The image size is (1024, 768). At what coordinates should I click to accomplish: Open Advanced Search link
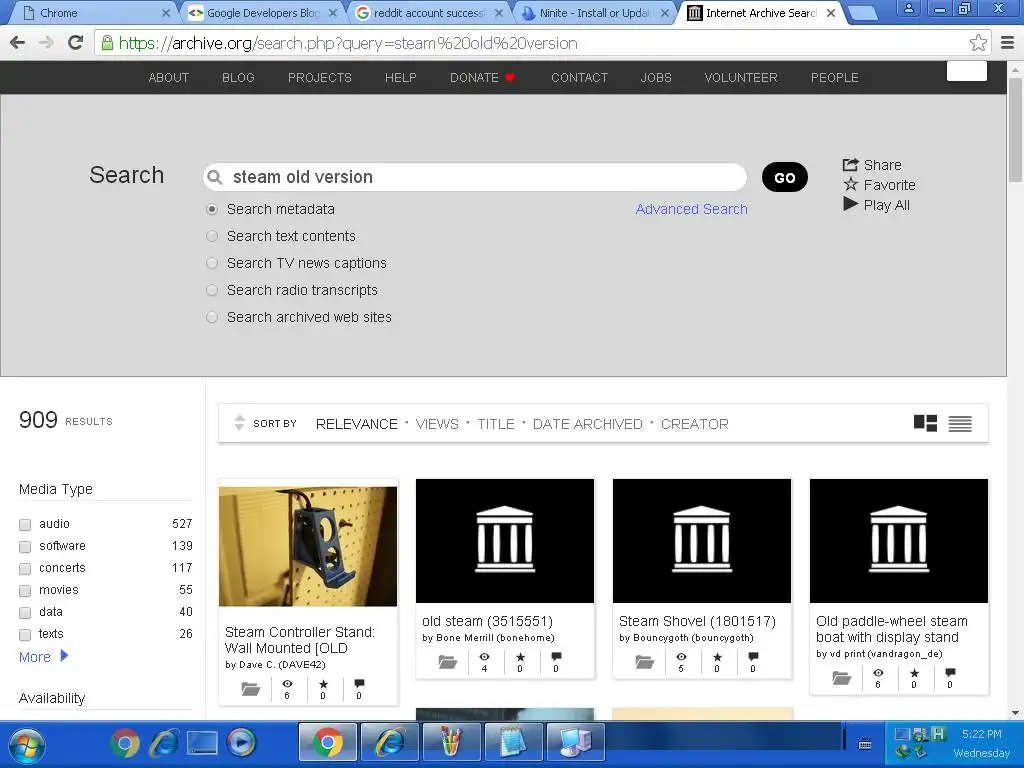[x=692, y=209]
